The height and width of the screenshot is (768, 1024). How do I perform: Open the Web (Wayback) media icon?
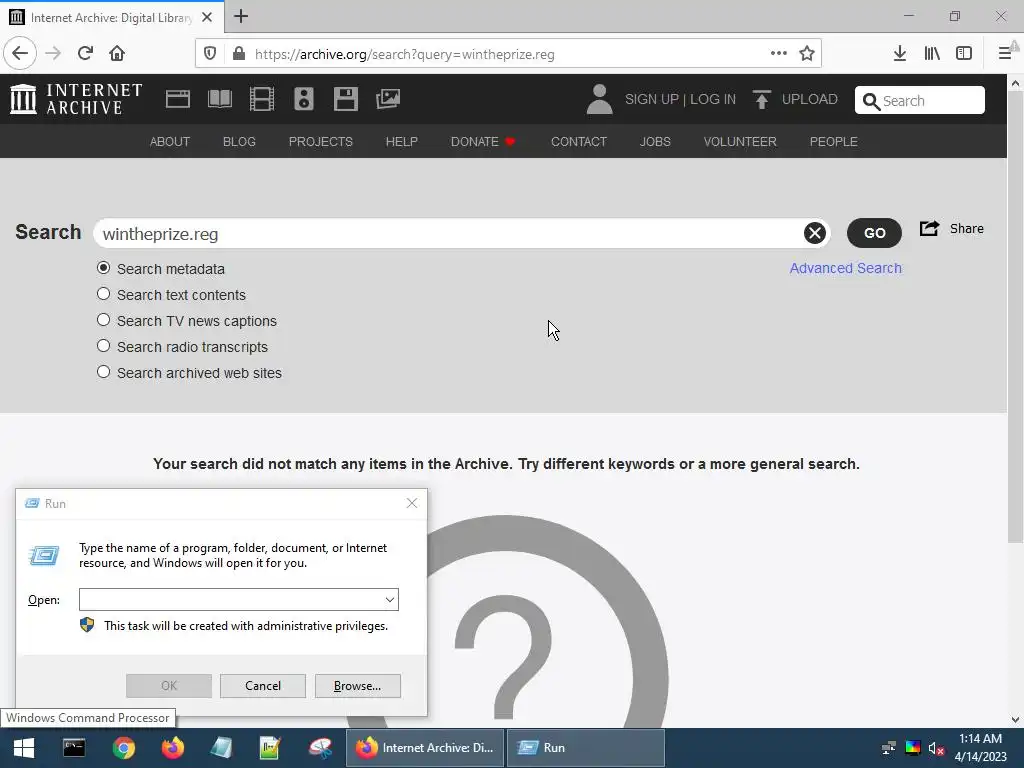click(x=178, y=99)
